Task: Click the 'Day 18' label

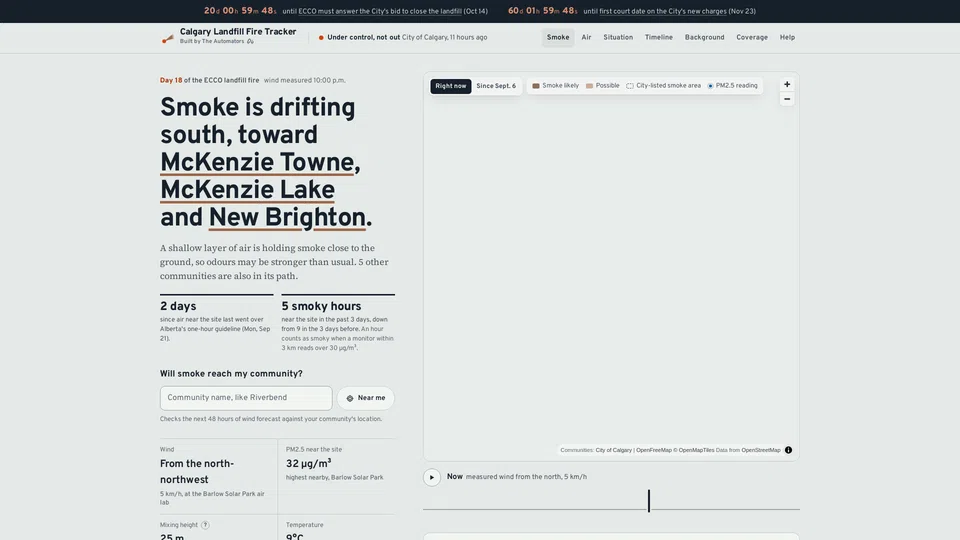Action: tap(171, 80)
